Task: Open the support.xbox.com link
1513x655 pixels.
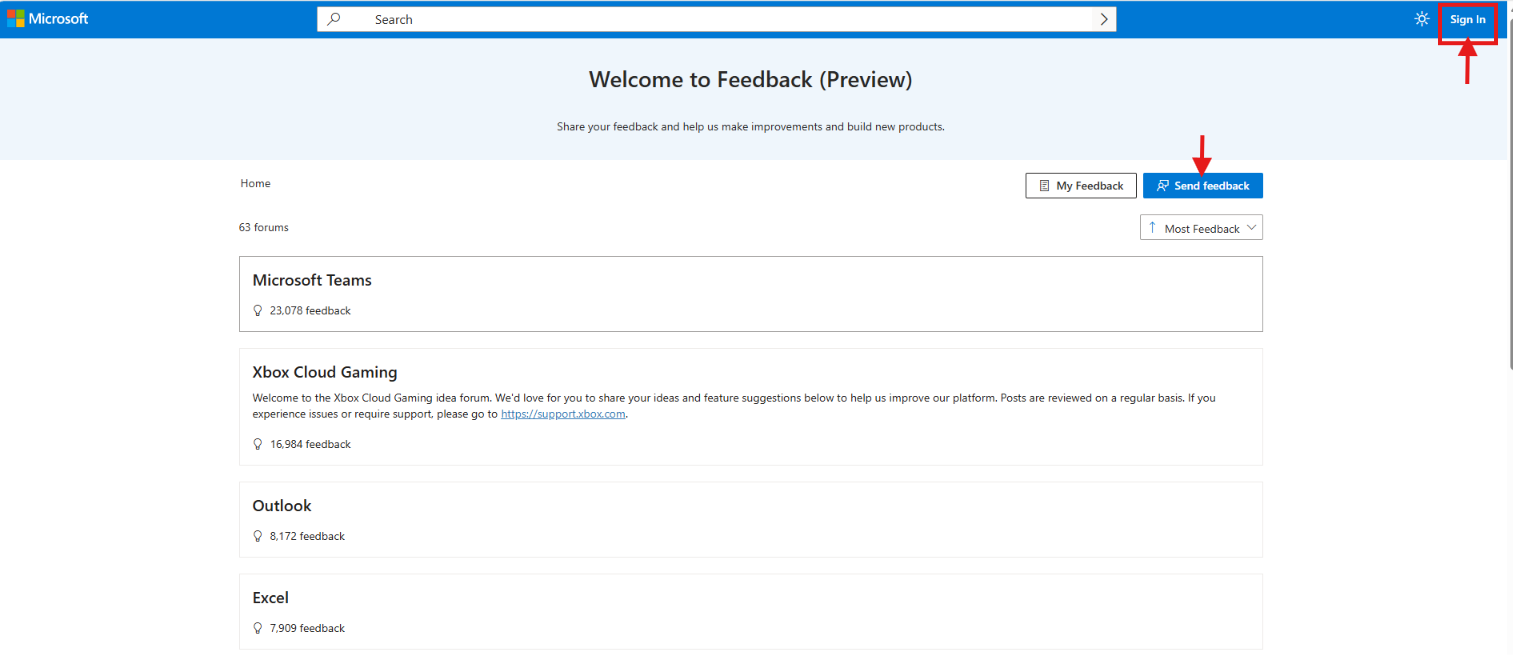Action: coord(563,414)
